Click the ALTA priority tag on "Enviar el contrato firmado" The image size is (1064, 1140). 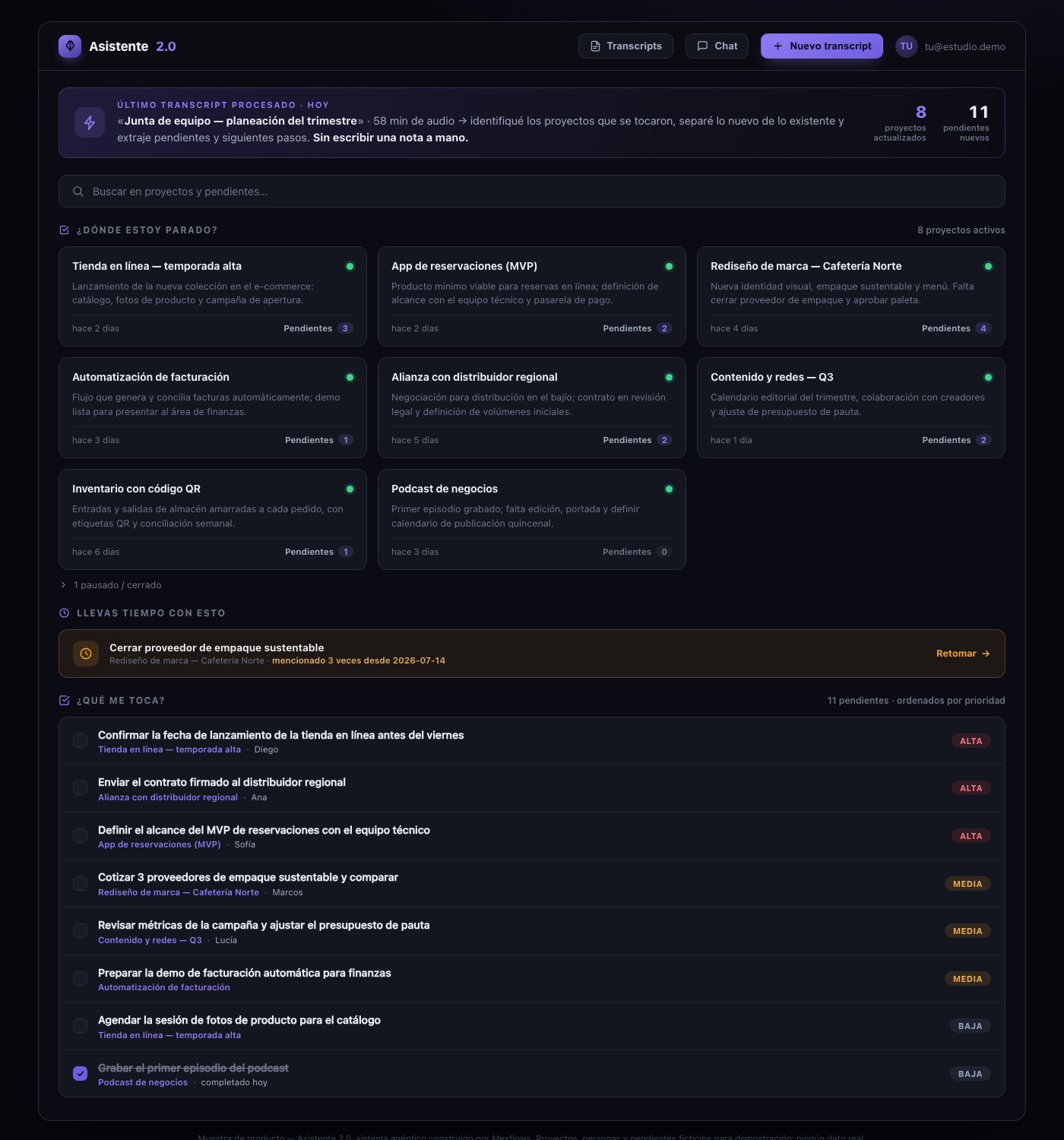point(971,788)
